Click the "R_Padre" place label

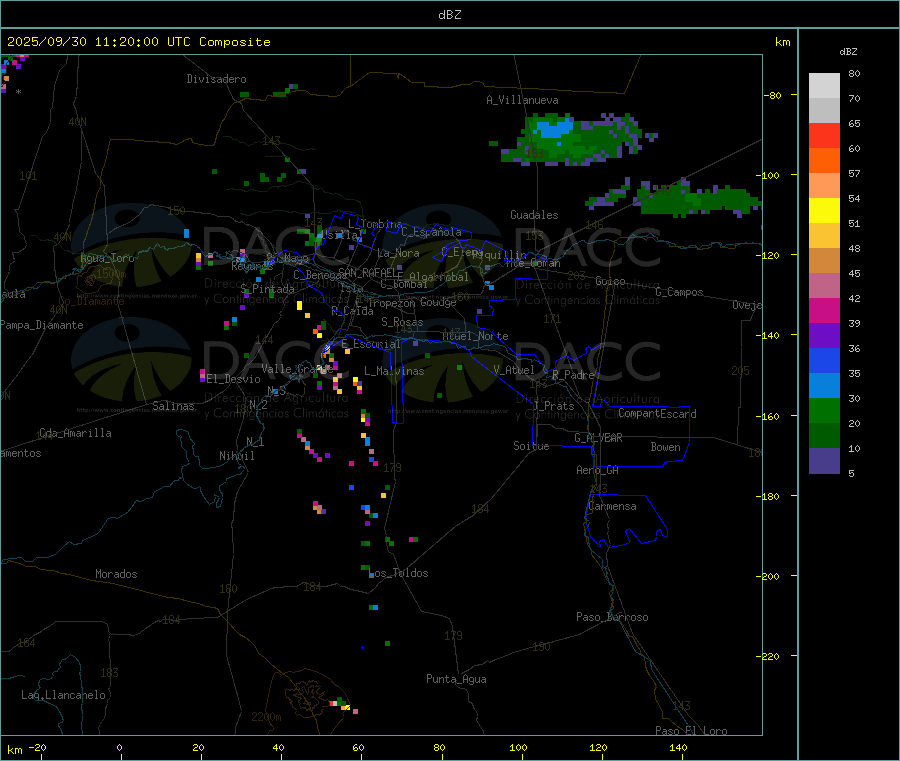573,375
